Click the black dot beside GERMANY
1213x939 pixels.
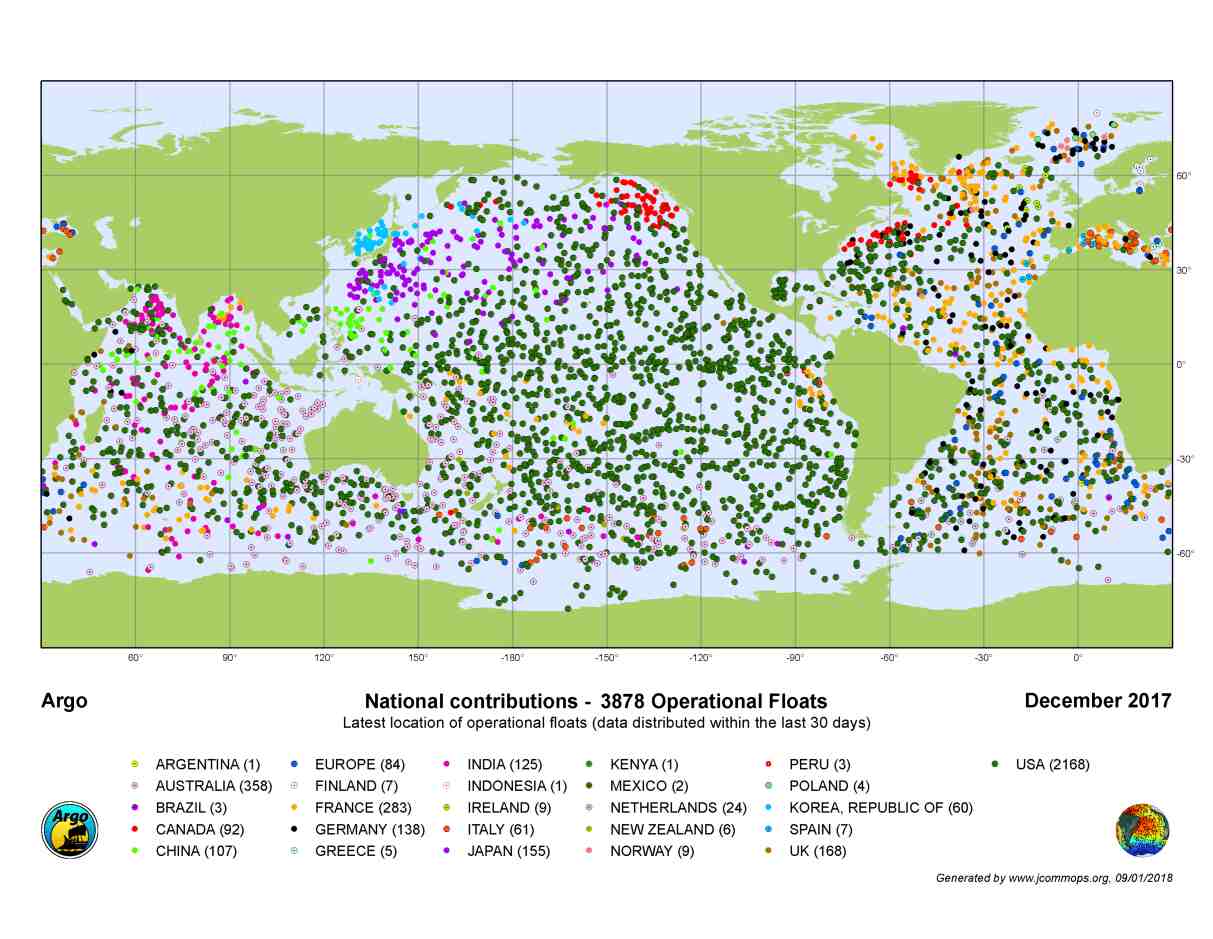pos(294,830)
